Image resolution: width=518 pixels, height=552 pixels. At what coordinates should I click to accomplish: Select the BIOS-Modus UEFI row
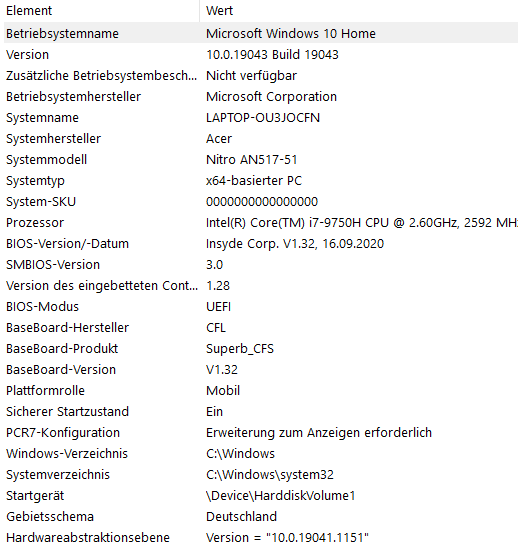pyautogui.click(x=261, y=306)
